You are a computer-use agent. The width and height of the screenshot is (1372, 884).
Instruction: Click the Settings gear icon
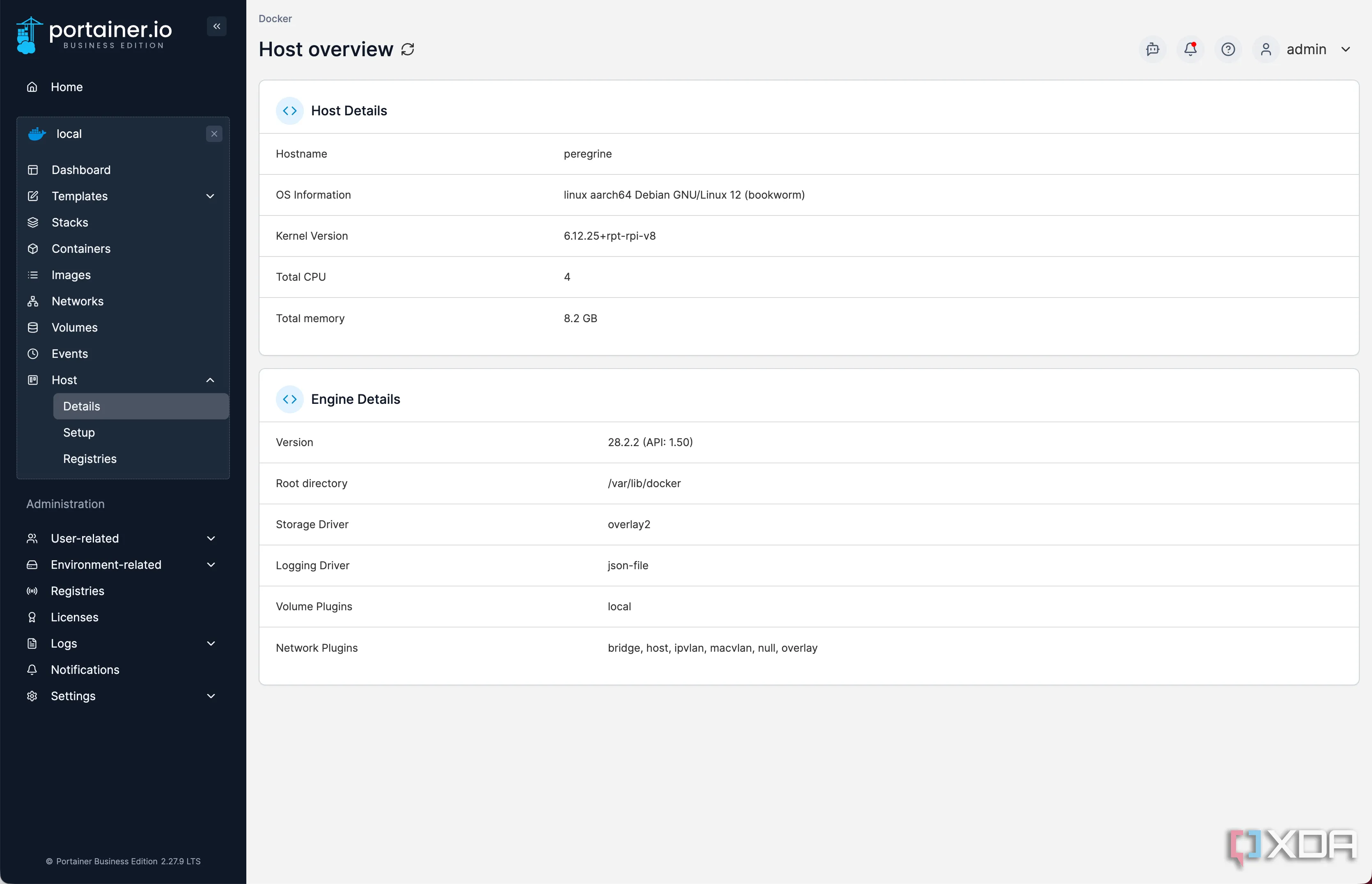(x=32, y=696)
